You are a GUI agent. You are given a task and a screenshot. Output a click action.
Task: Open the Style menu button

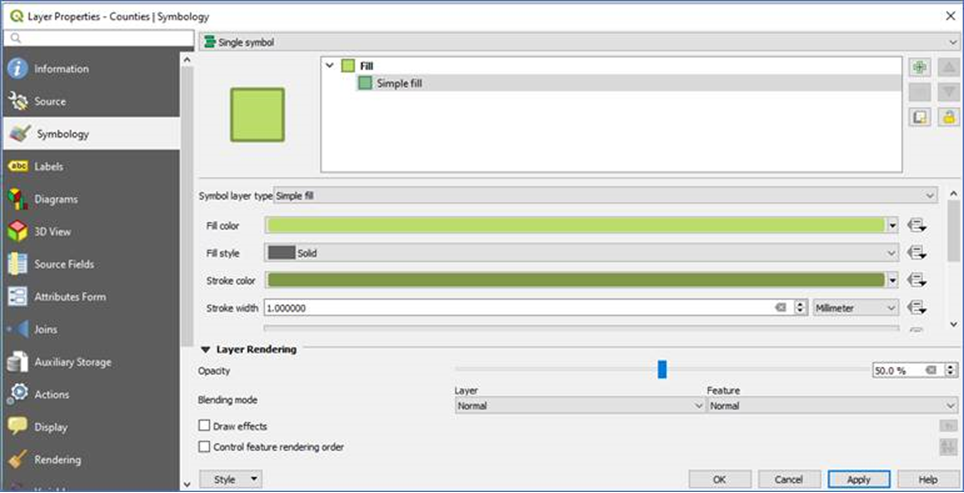point(231,479)
